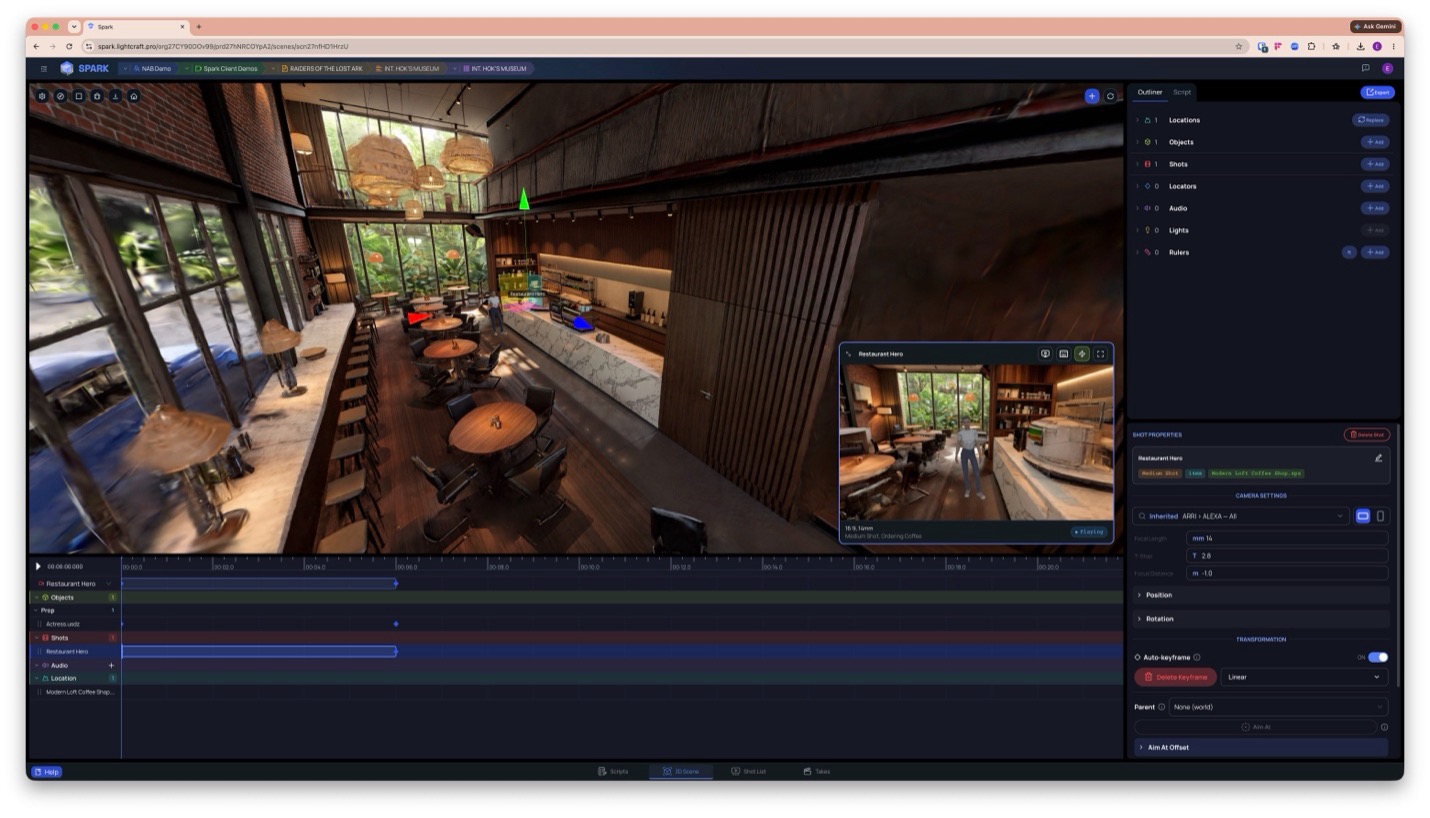This screenshot has width=1430, height=818.
Task: Open the 3D Scene bottom tab
Action: point(681,771)
